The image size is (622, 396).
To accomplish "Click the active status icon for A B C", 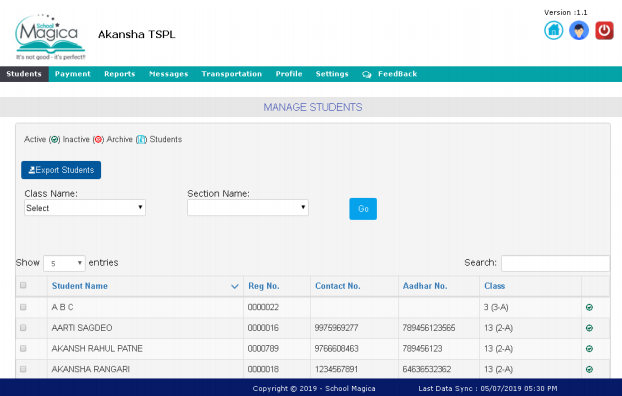I will tap(589, 308).
